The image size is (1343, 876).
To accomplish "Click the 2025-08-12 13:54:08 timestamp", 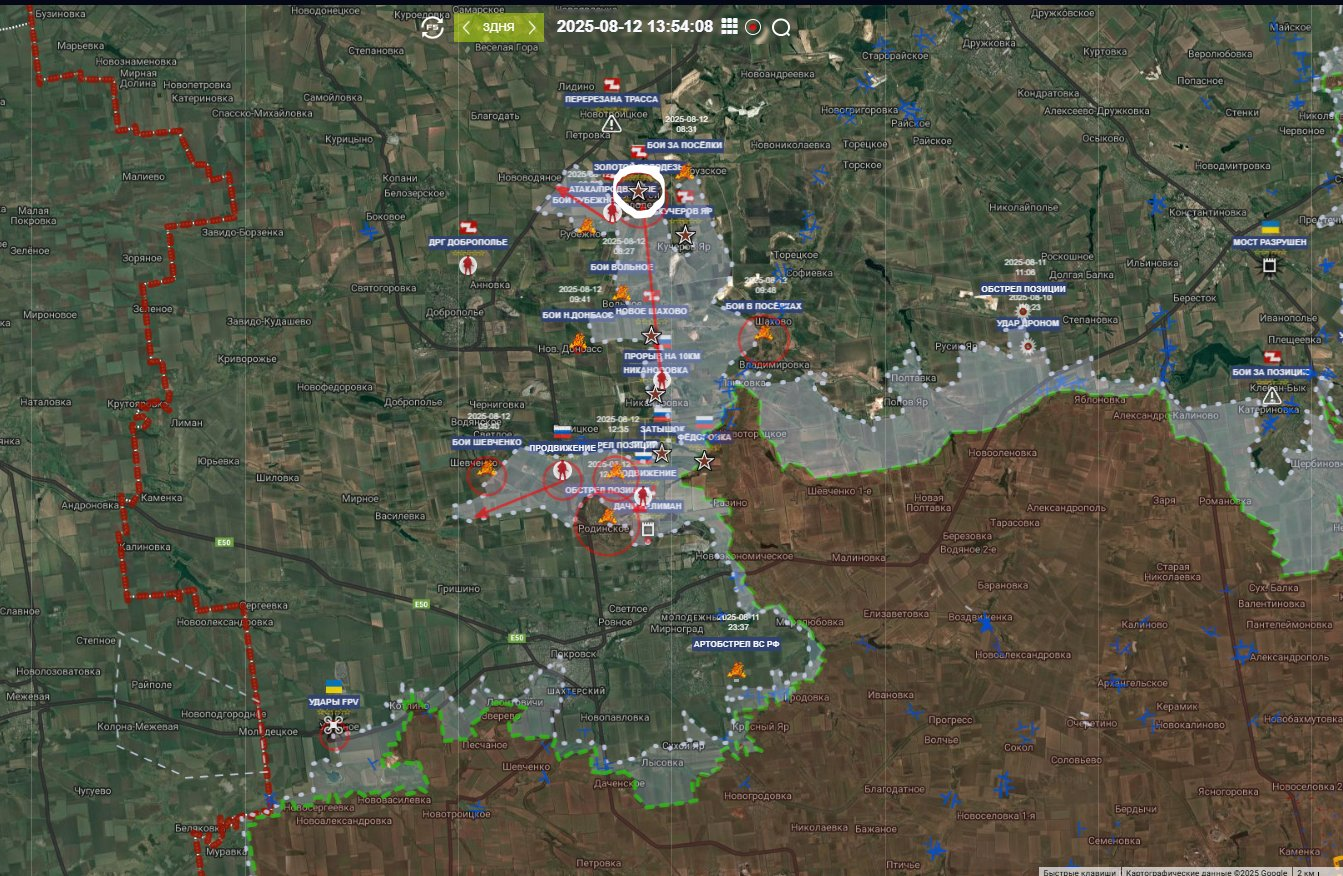I will pos(634,27).
